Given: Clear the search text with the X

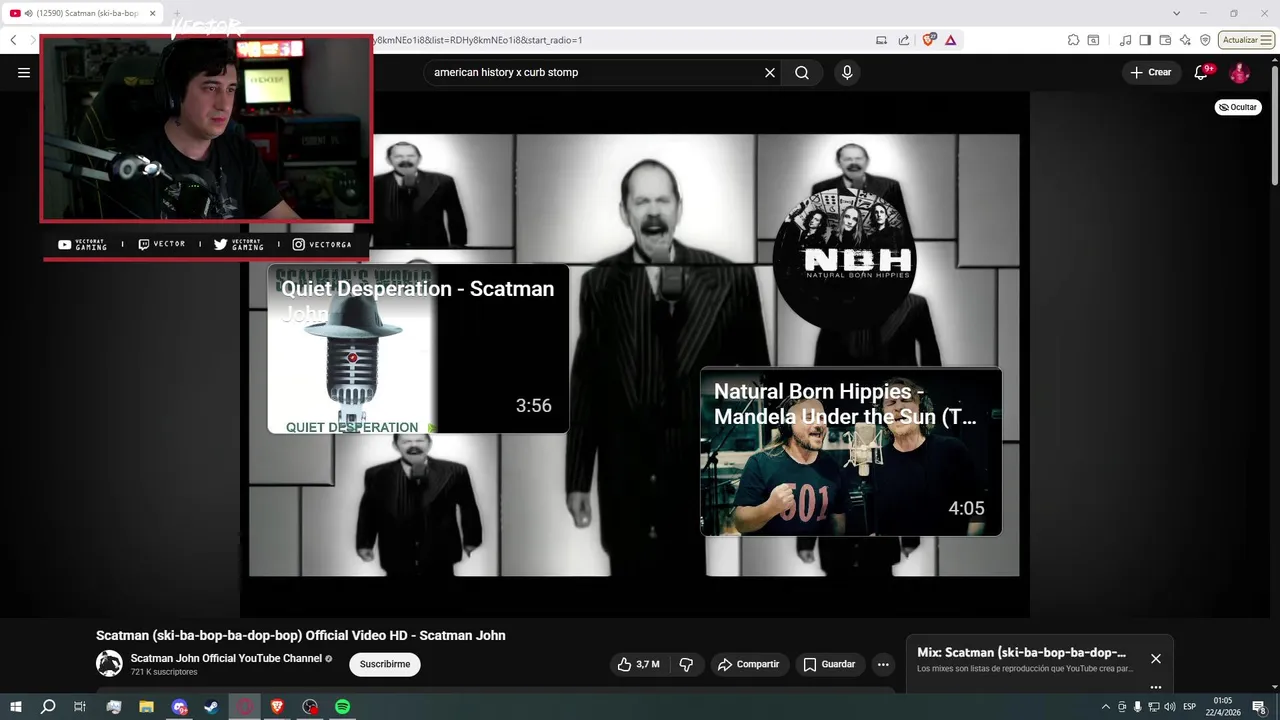Looking at the screenshot, I should coord(770,73).
